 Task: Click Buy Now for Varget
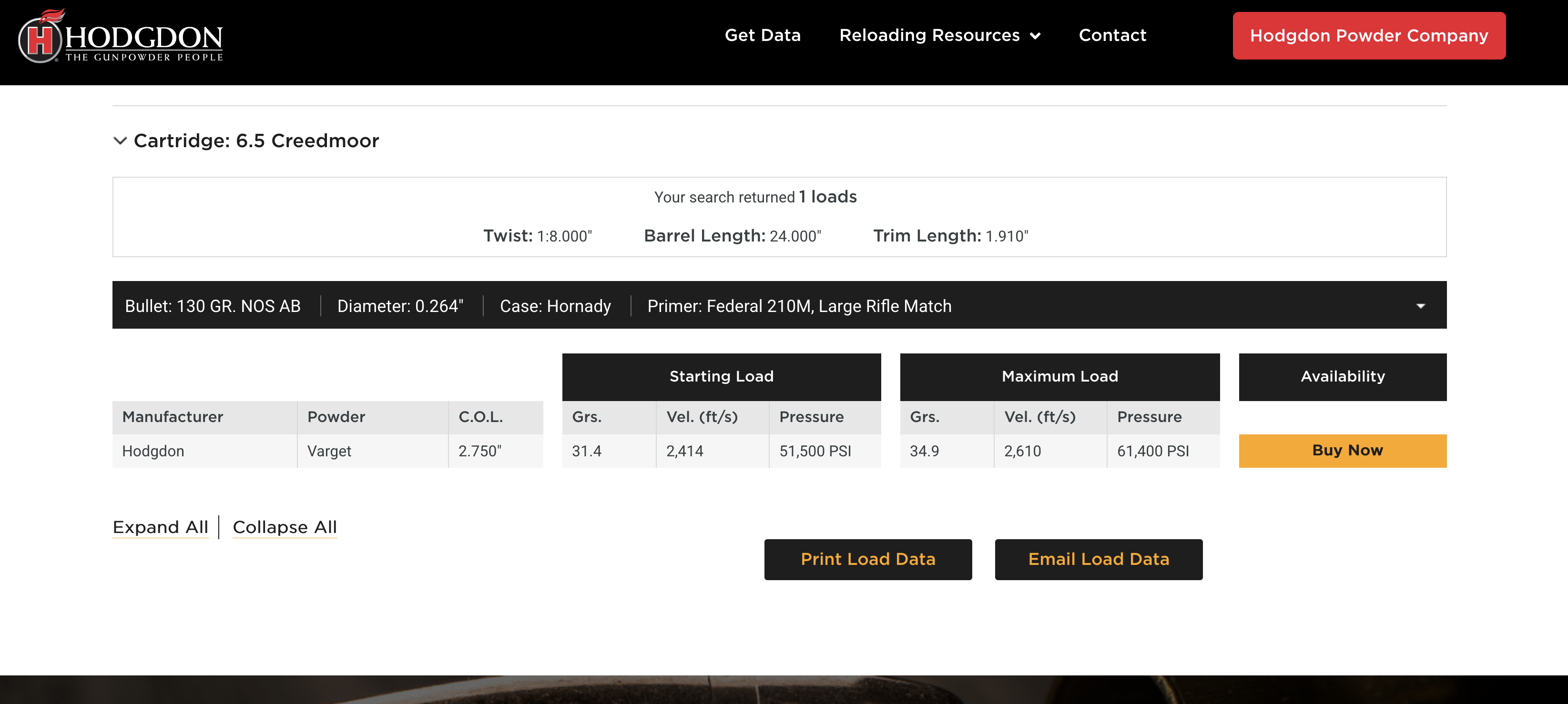click(x=1343, y=451)
